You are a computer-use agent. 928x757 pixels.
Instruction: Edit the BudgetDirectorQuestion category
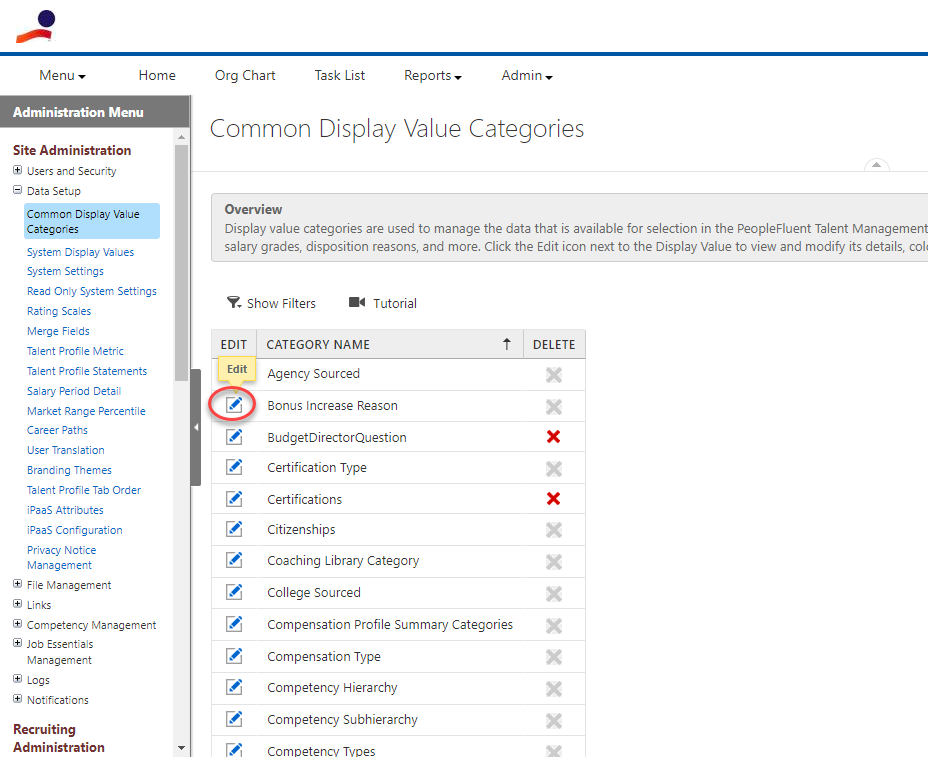[x=234, y=437]
